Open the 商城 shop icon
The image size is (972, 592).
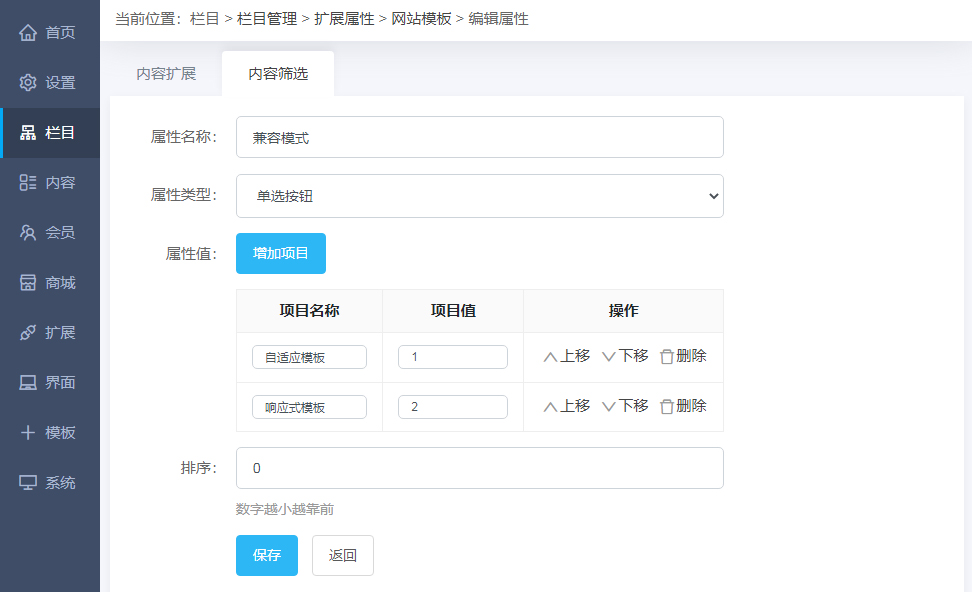point(28,283)
